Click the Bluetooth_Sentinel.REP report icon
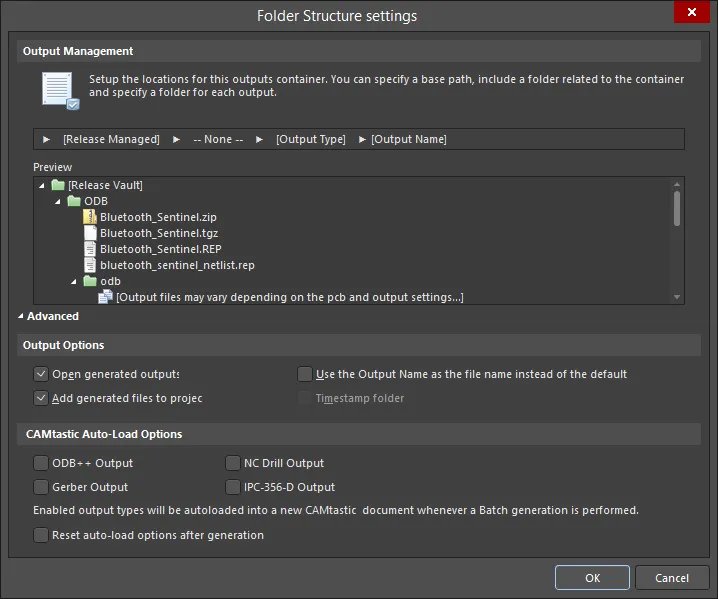718x599 pixels. (90, 249)
